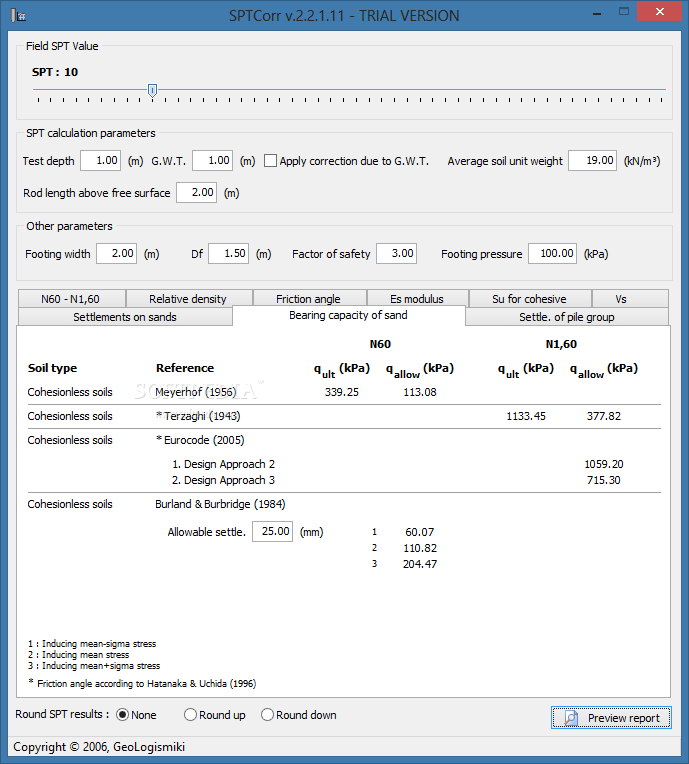Viewport: 689px width, 764px height.
Task: Click the '1. Design Approach 2' label
Action: coord(224,464)
